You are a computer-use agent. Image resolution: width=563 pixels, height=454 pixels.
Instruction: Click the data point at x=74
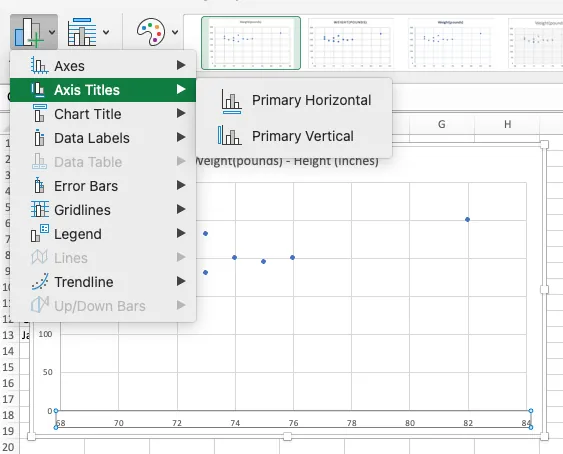pyautogui.click(x=234, y=258)
